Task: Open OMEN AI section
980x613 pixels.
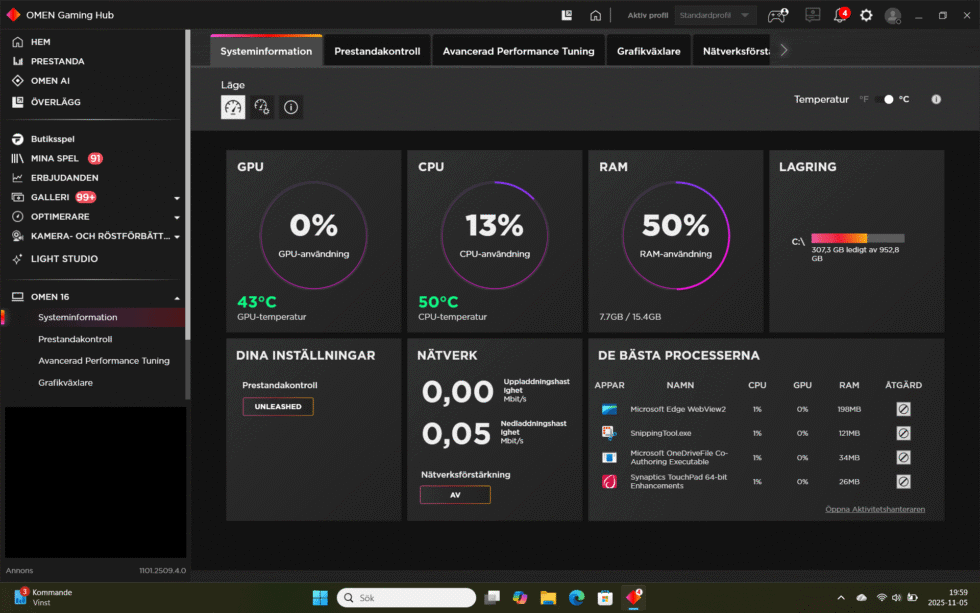Action: 50,81
